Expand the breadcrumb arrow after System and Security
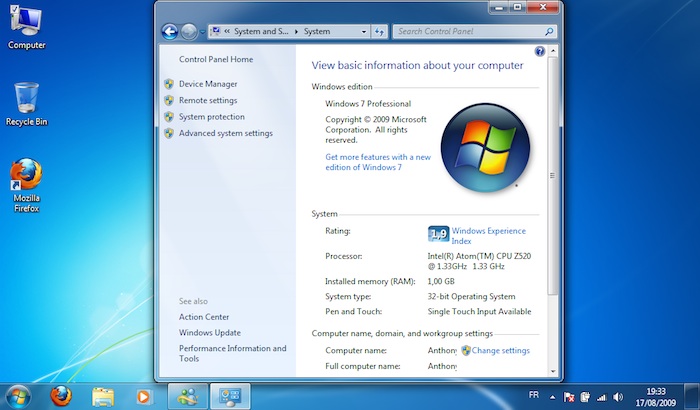The height and width of the screenshot is (410, 700). coord(295,32)
